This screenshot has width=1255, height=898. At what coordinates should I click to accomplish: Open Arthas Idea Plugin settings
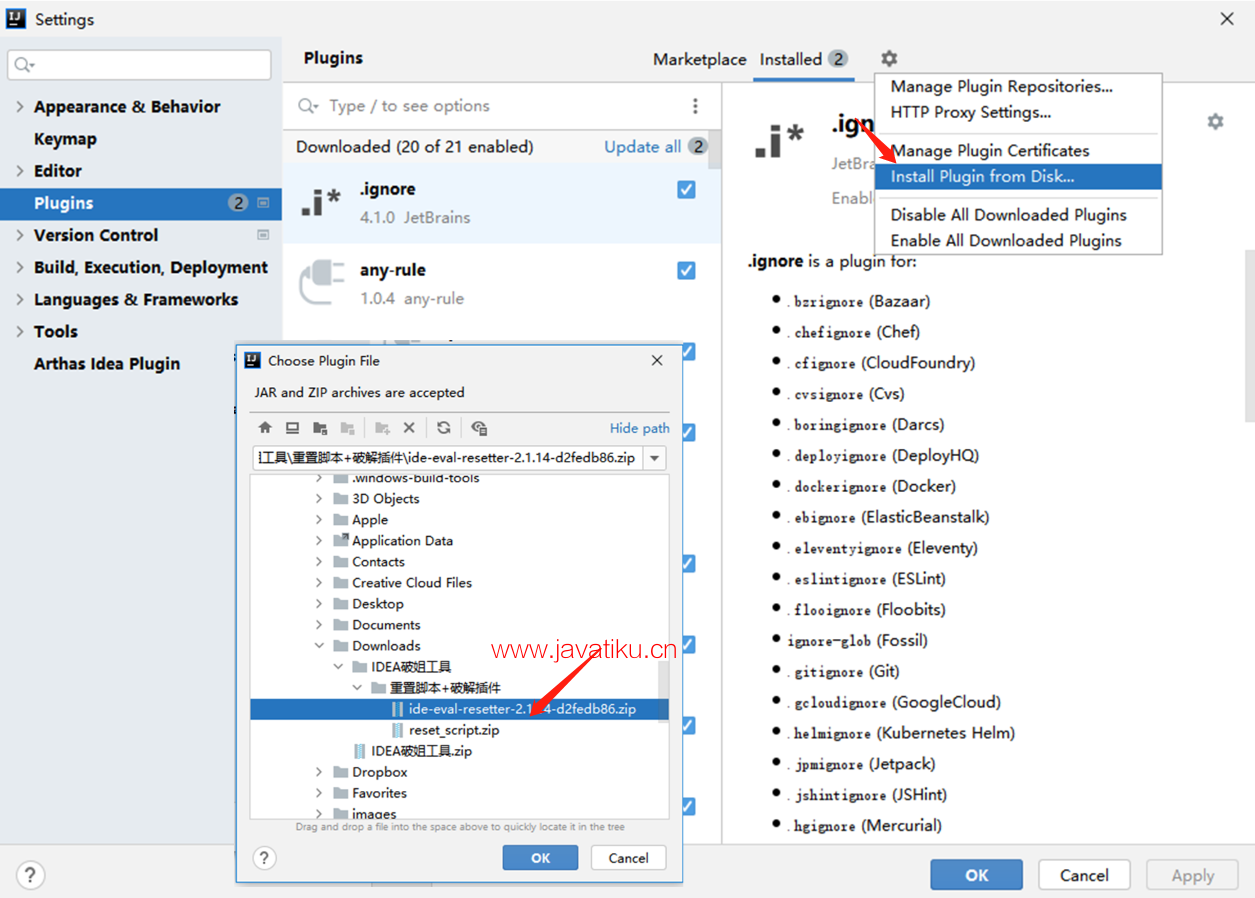[x=107, y=363]
